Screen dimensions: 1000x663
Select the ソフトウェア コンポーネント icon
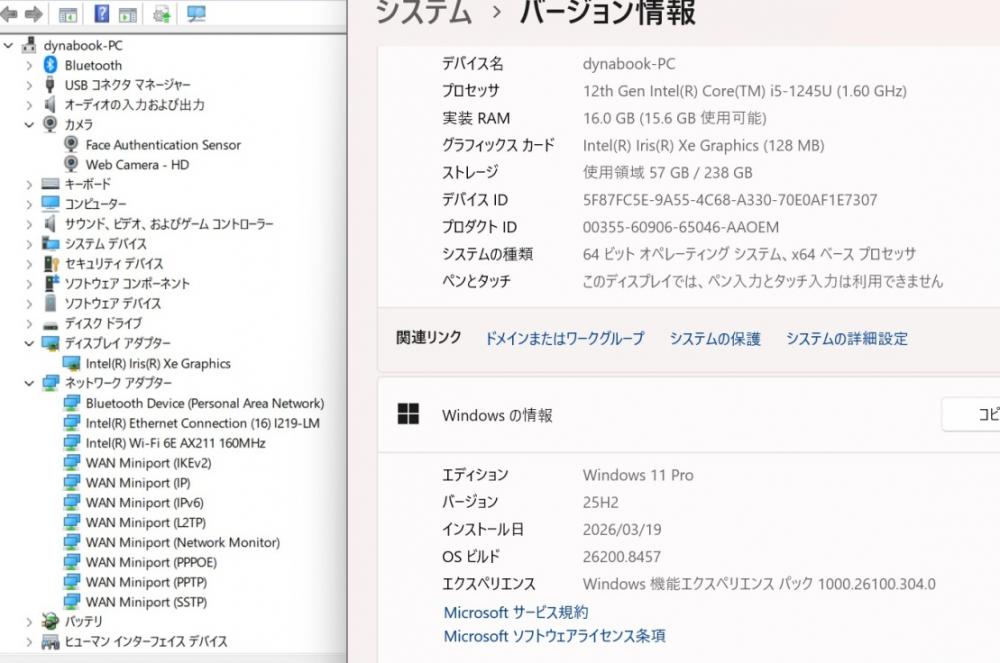(51, 283)
